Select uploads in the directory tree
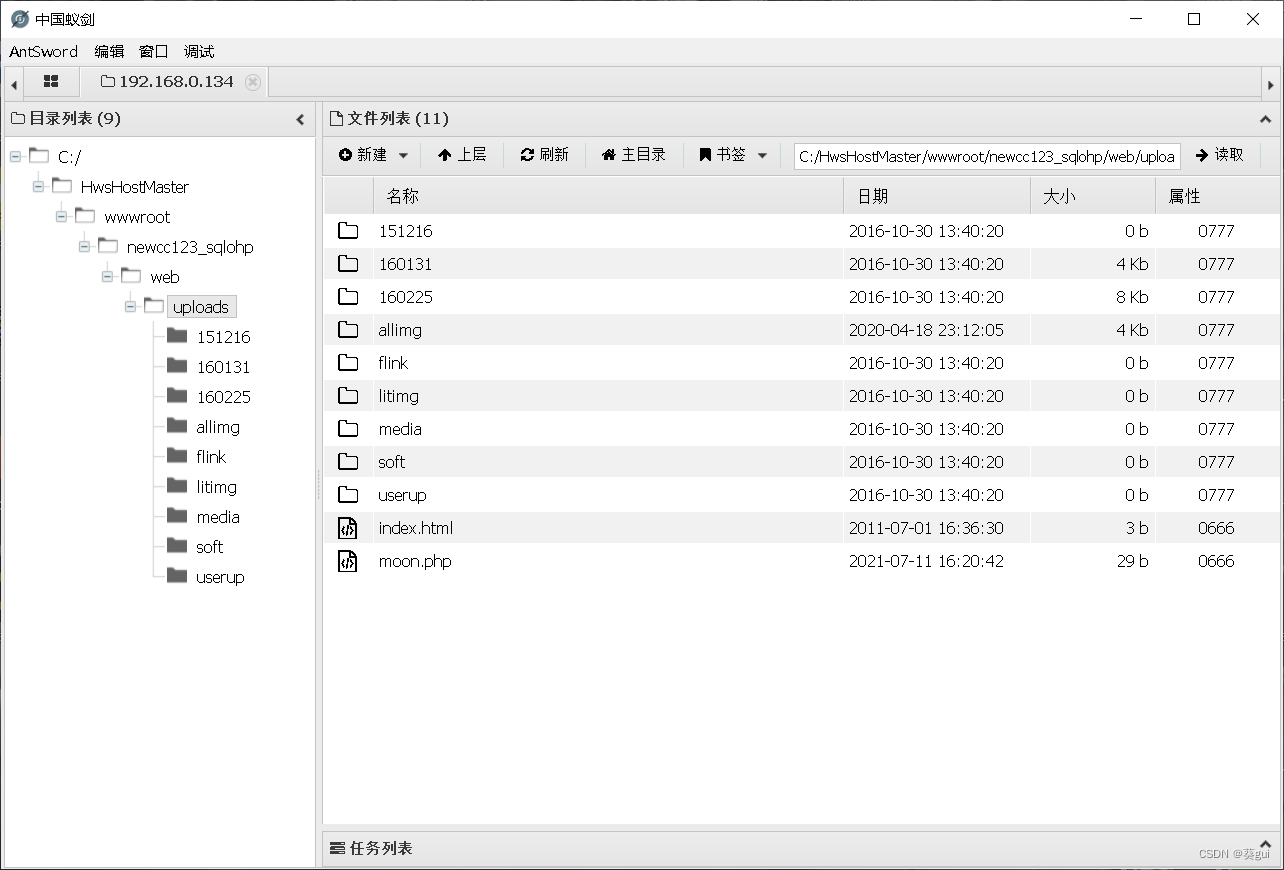The height and width of the screenshot is (870, 1284). coord(201,307)
